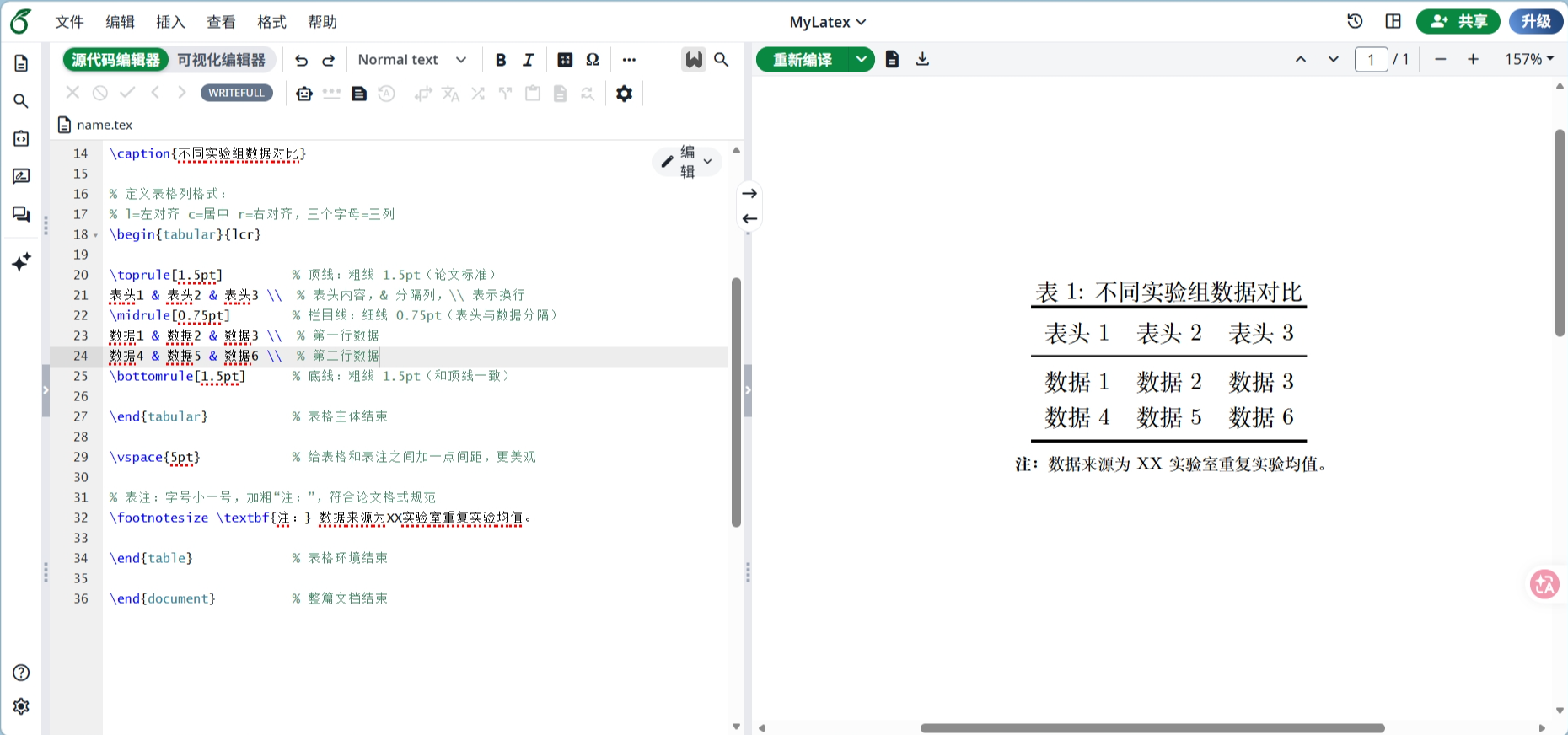
Task: Switch to visual editor (可视化编辑器)
Action: [x=222, y=60]
